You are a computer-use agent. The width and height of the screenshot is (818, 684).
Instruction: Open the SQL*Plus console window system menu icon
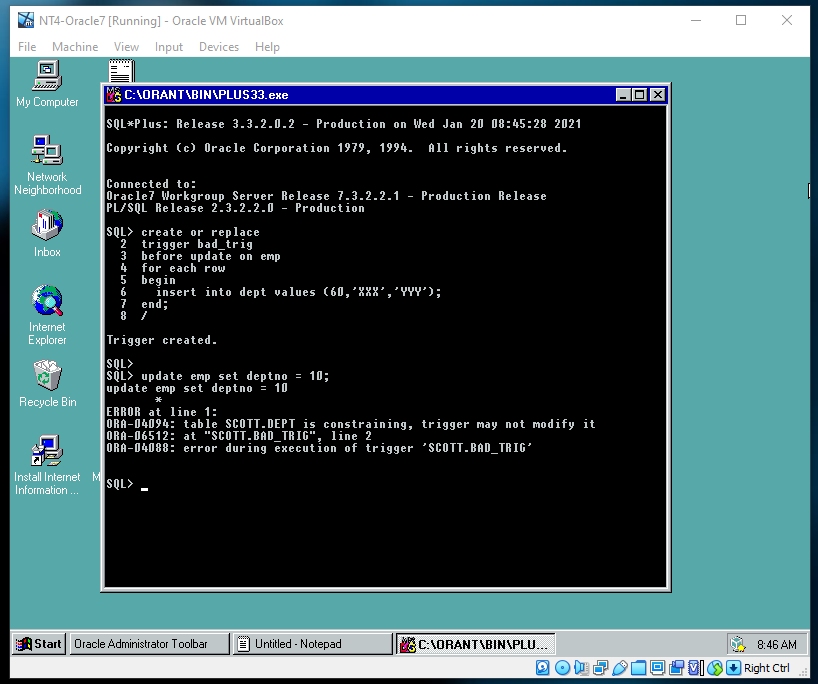(x=114, y=94)
